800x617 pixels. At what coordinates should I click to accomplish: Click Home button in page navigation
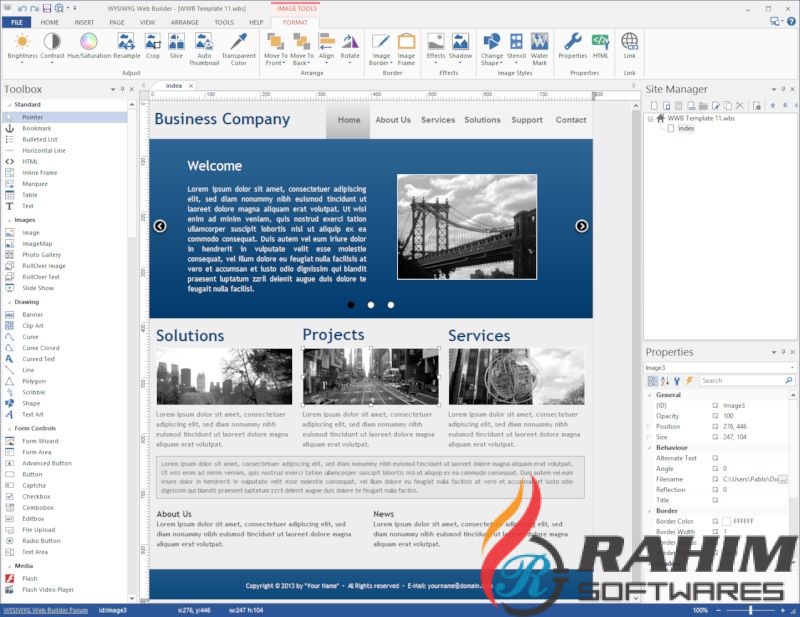[x=348, y=121]
